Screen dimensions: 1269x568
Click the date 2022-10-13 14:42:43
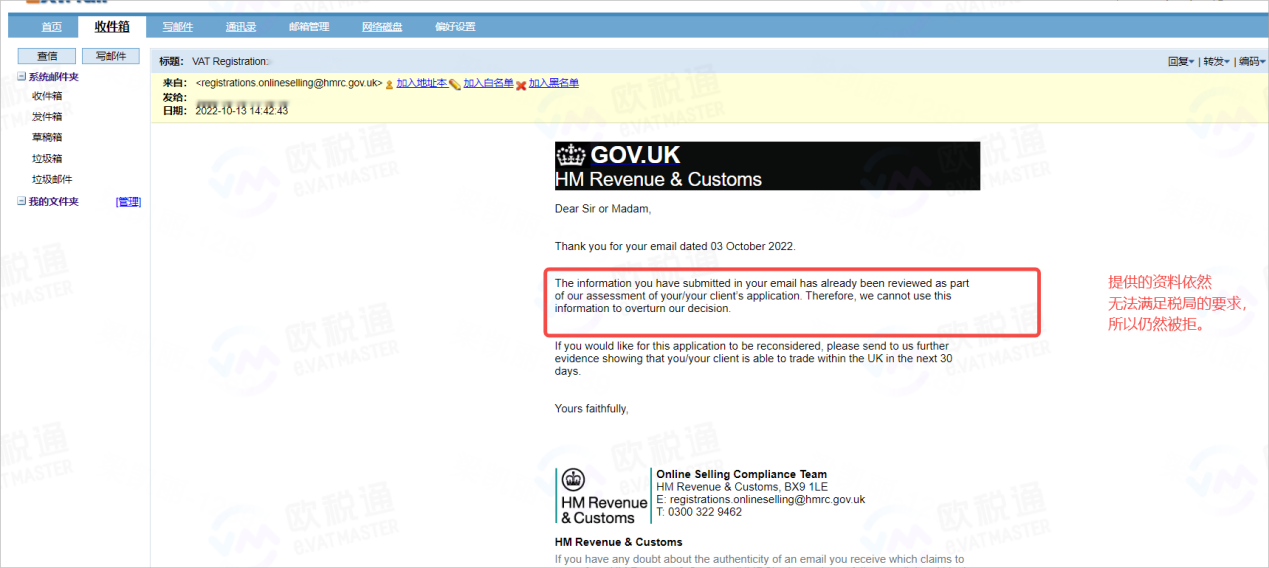pyautogui.click(x=241, y=111)
